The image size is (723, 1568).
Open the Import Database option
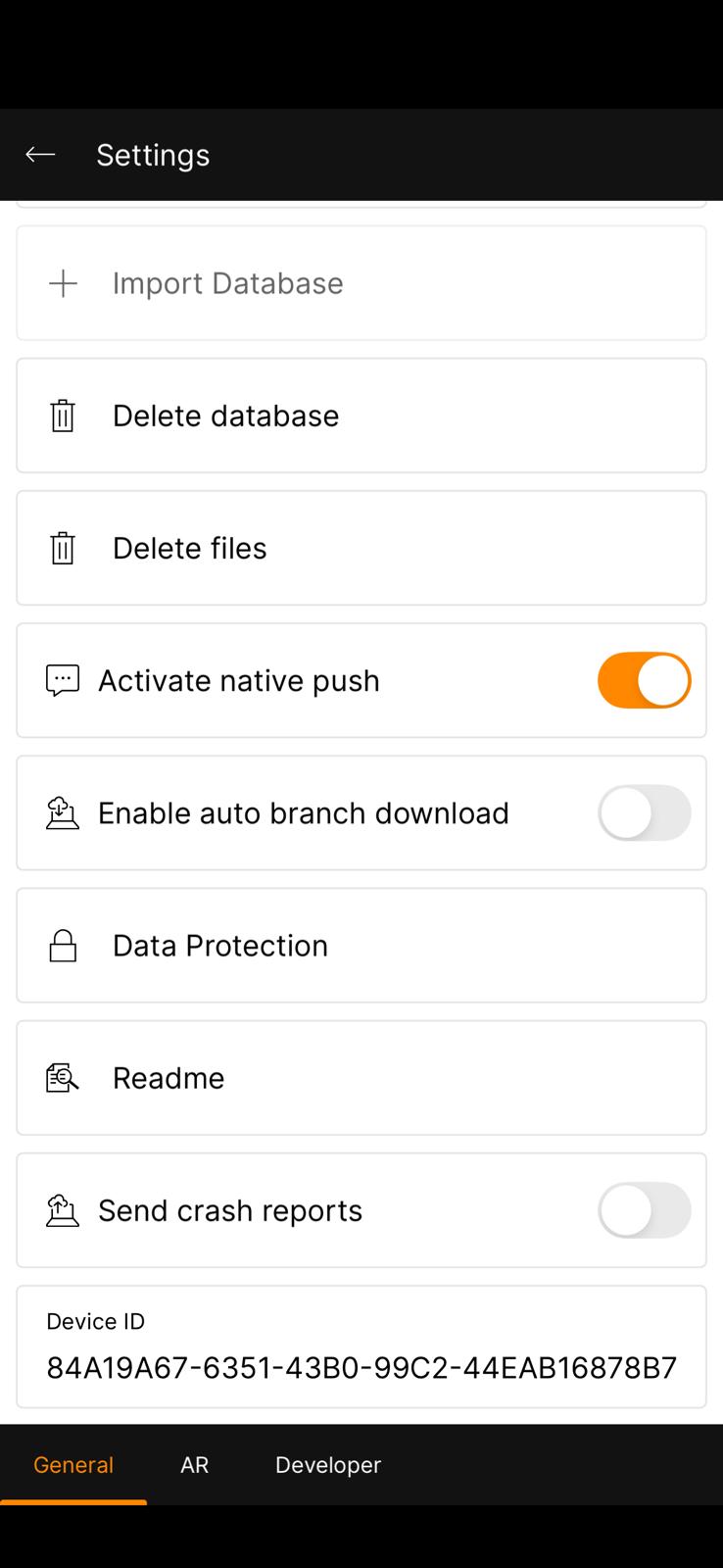[x=227, y=284]
